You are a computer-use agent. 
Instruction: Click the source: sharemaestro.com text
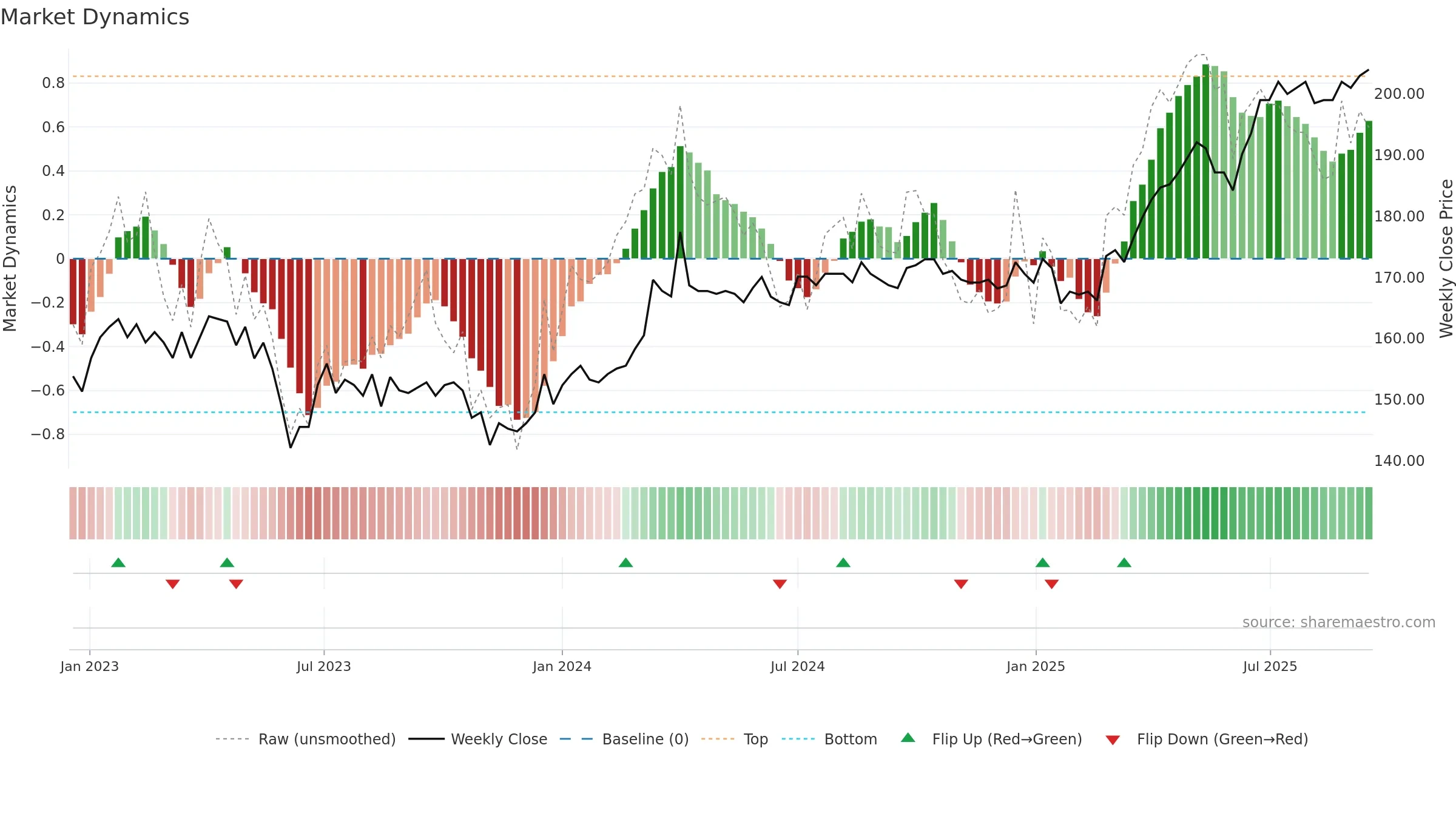(1339, 622)
